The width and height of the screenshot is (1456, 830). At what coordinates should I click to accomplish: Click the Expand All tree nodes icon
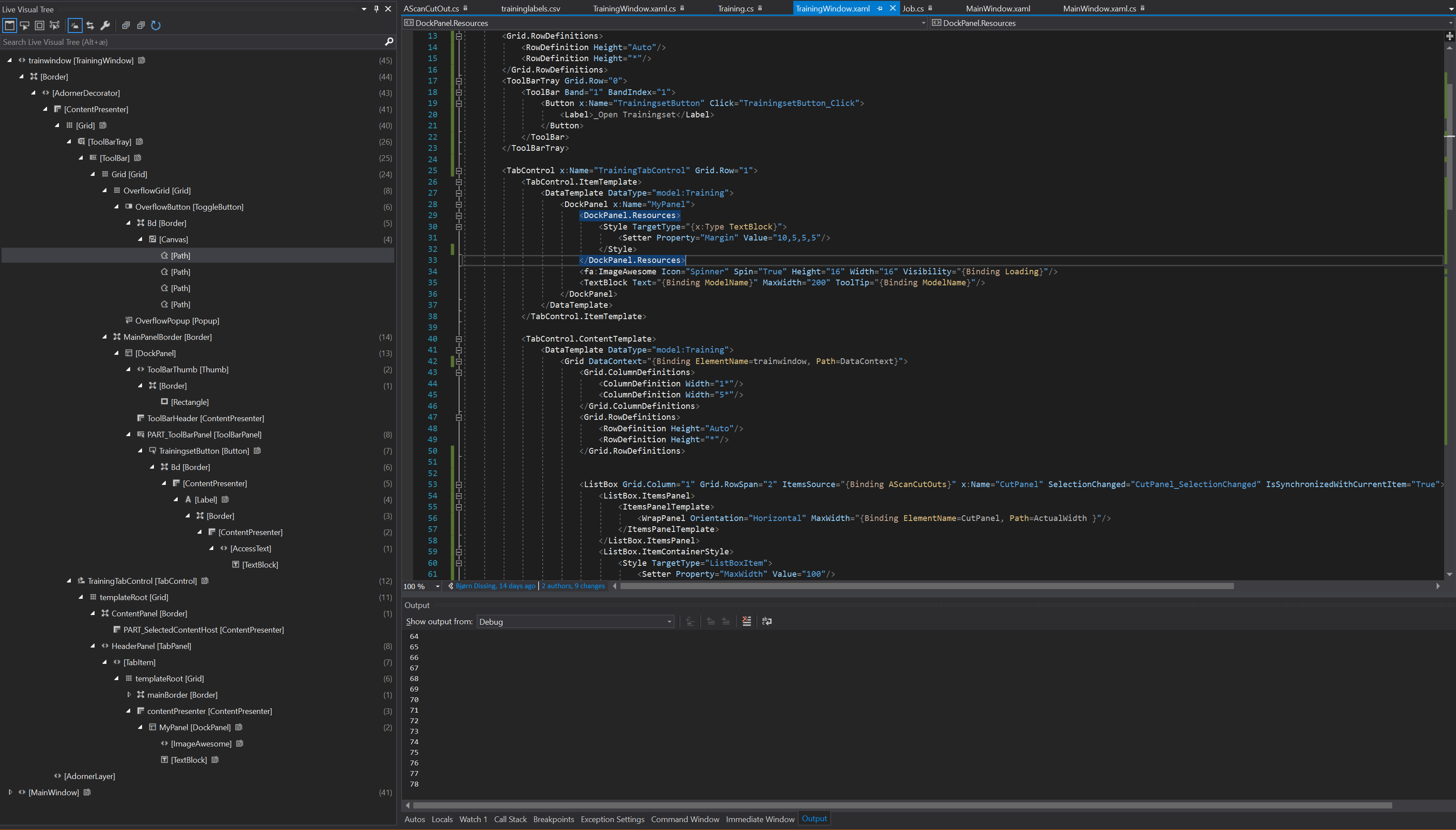click(x=126, y=25)
